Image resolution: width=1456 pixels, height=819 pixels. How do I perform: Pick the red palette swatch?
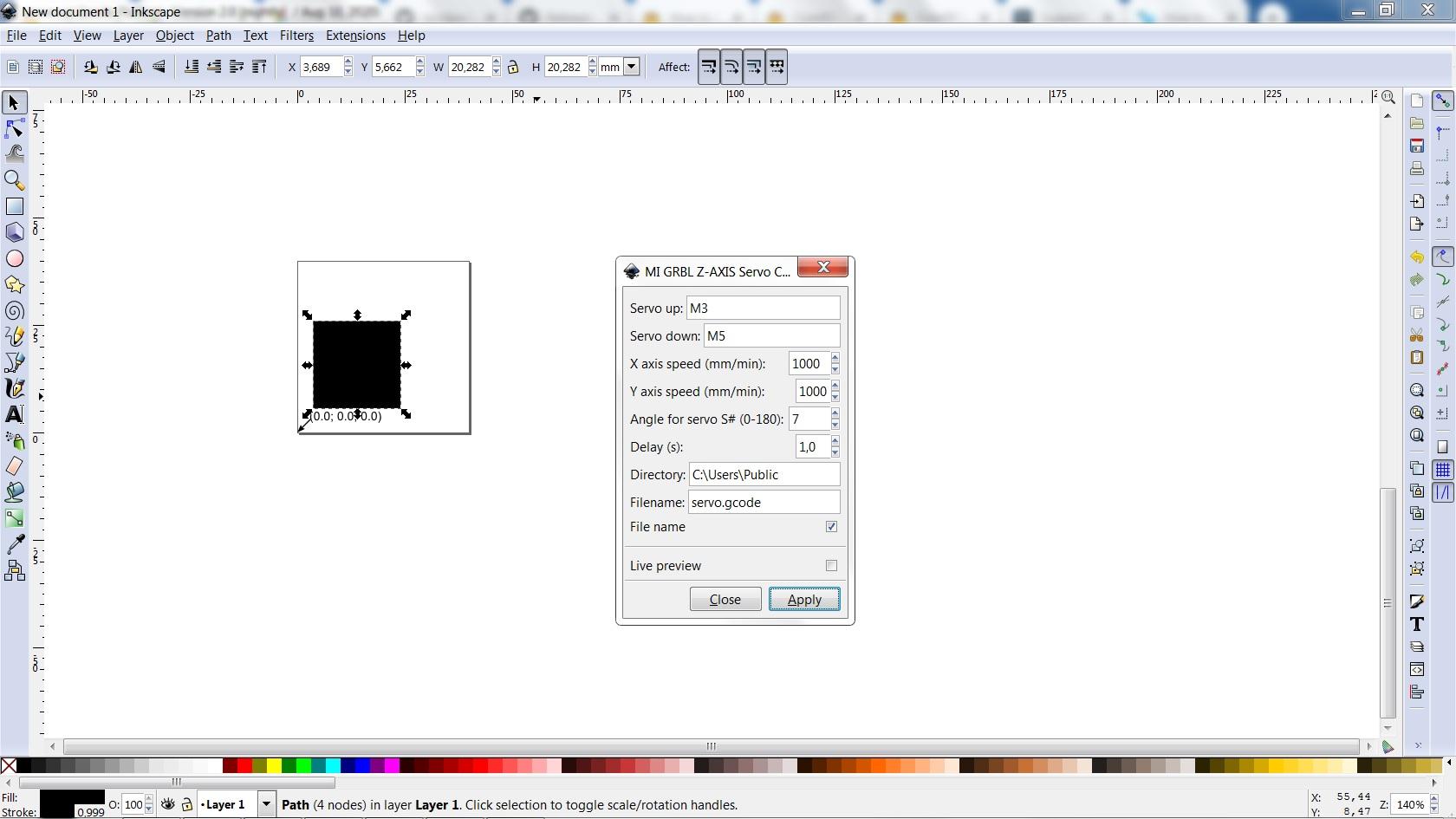click(x=244, y=766)
